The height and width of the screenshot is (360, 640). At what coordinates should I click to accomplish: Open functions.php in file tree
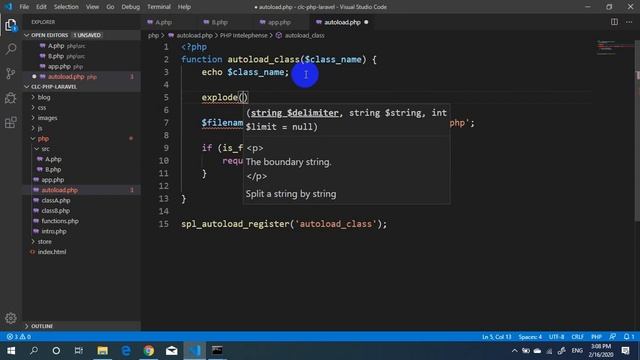60,221
